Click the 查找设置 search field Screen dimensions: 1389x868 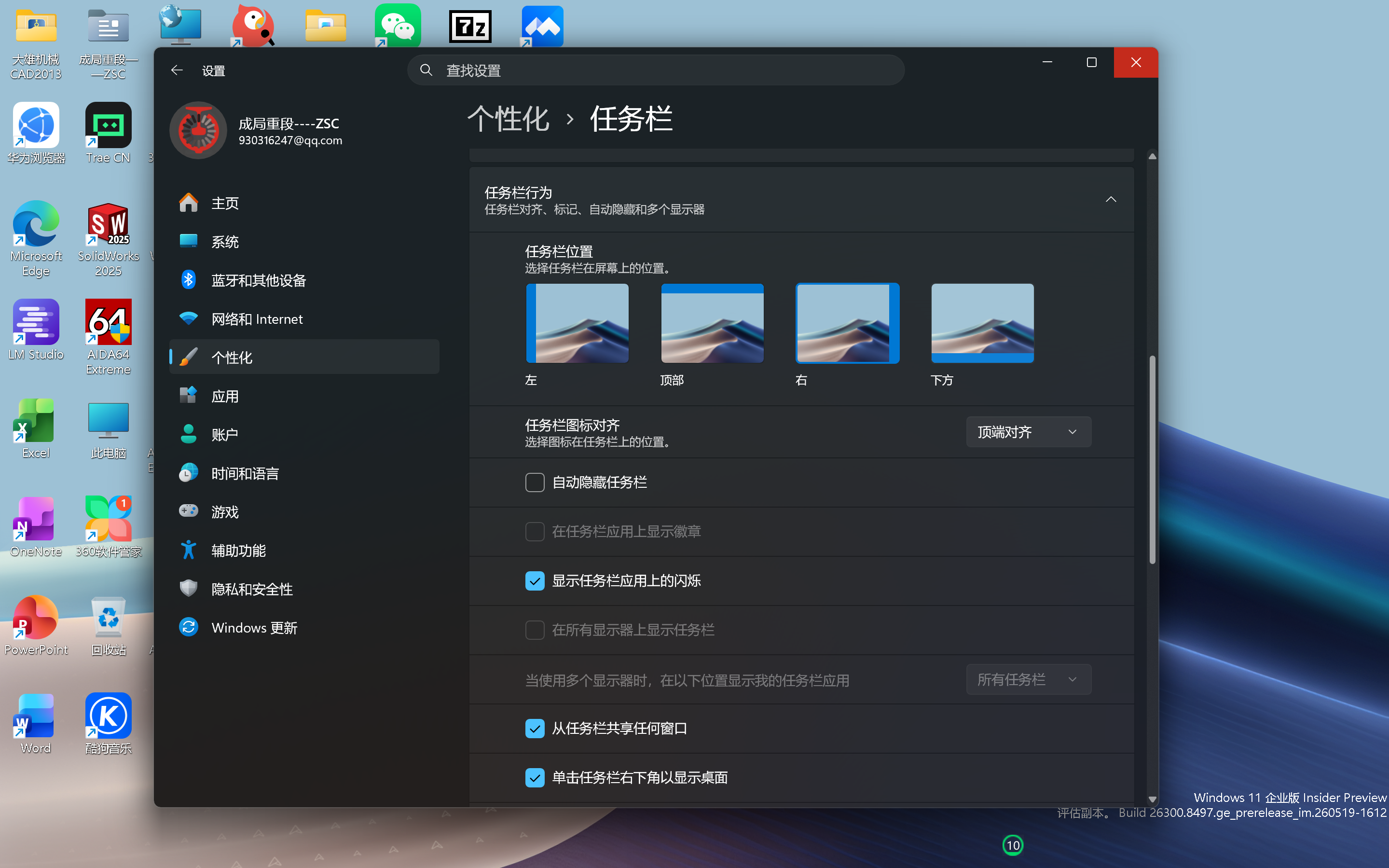tap(656, 70)
